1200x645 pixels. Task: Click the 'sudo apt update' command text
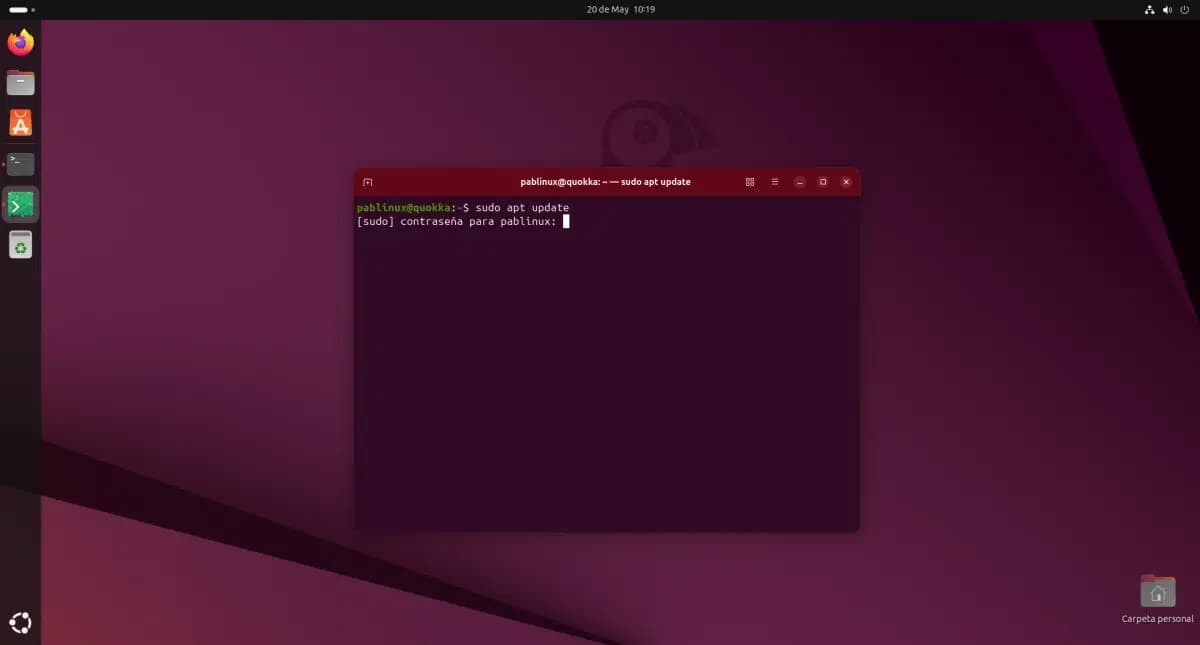click(522, 208)
